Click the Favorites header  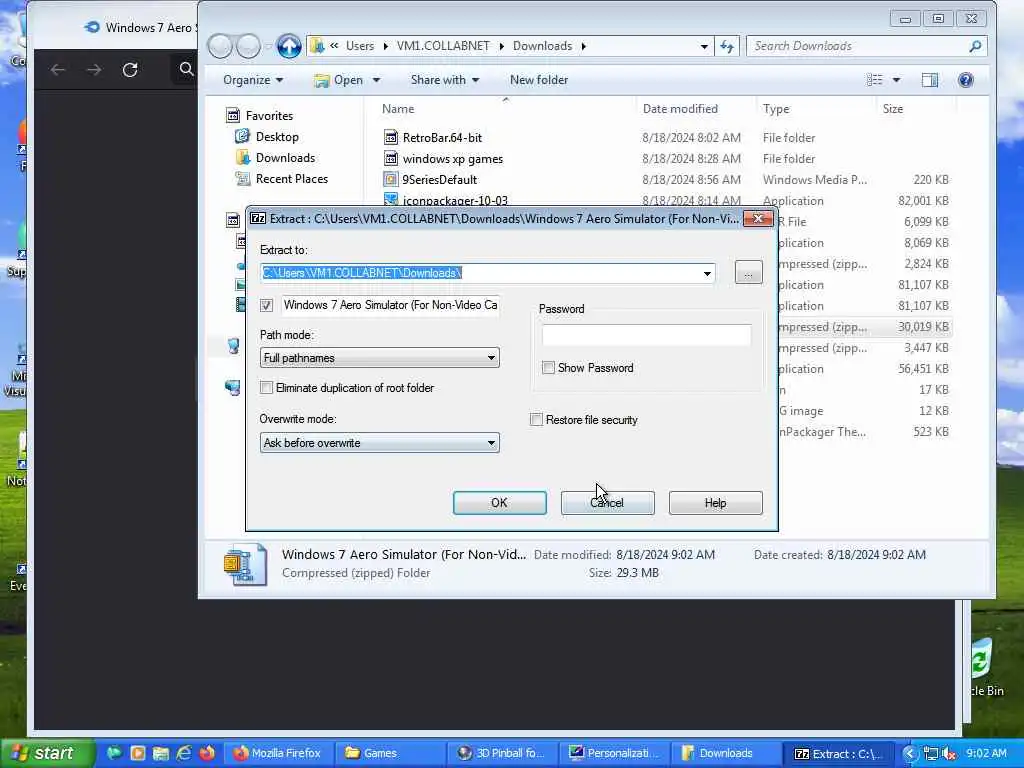coord(269,116)
